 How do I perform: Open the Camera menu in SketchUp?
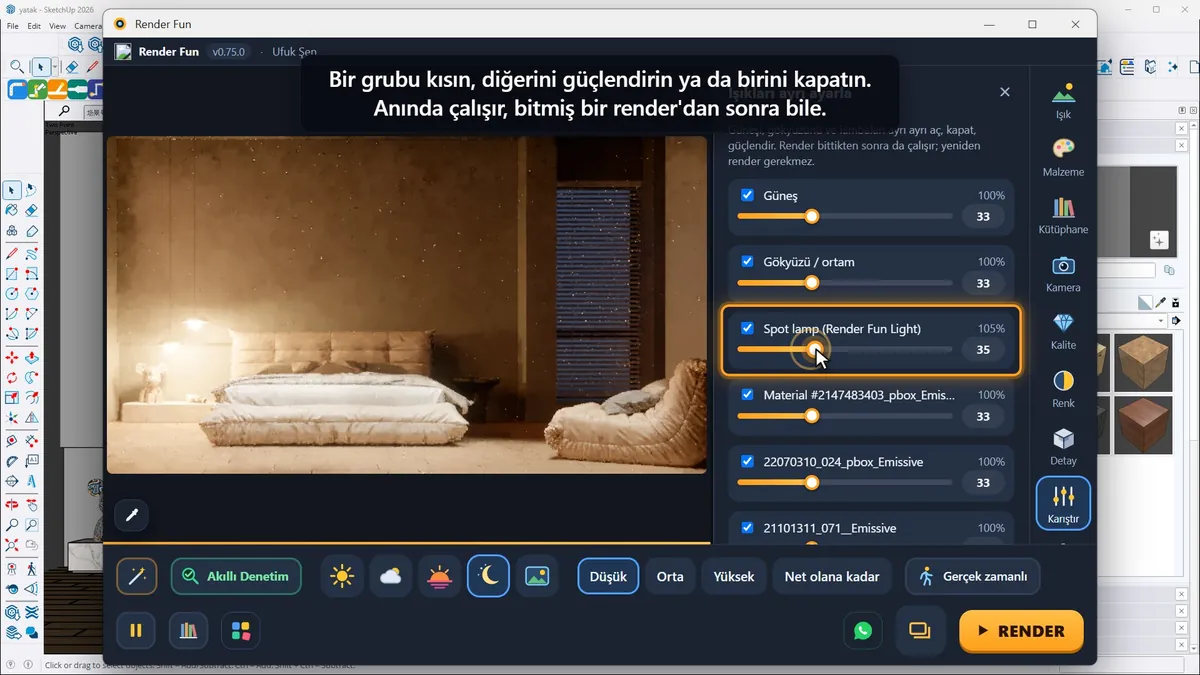tap(88, 26)
